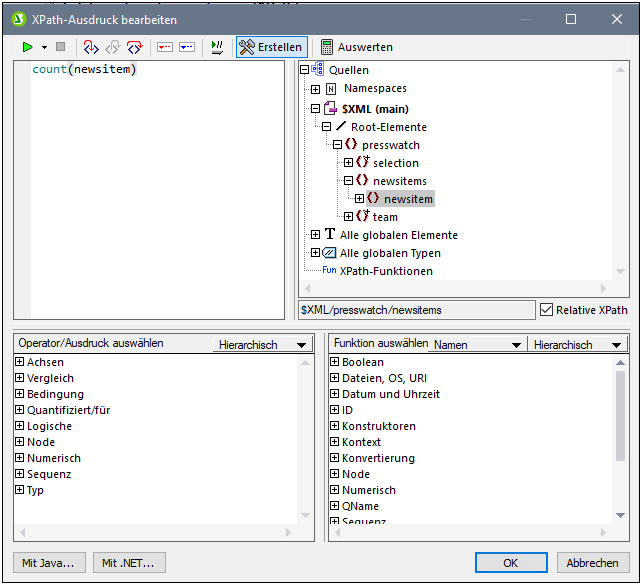
Task: Switch to Erstellen builder mode
Action: point(271,47)
